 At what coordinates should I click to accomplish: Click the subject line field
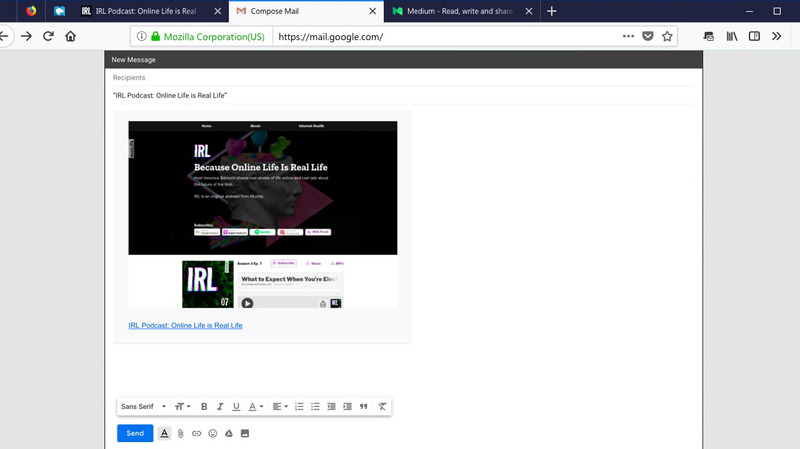click(x=403, y=95)
